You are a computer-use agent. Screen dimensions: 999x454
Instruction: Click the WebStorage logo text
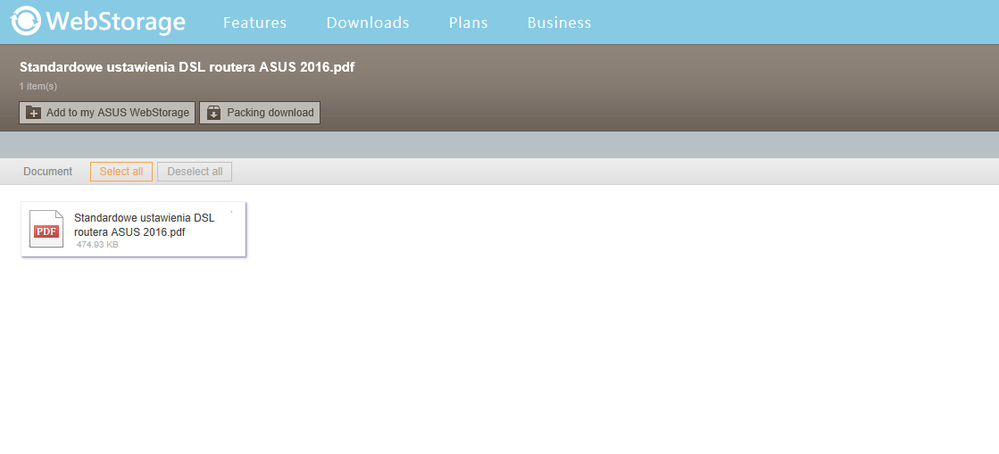(116, 22)
